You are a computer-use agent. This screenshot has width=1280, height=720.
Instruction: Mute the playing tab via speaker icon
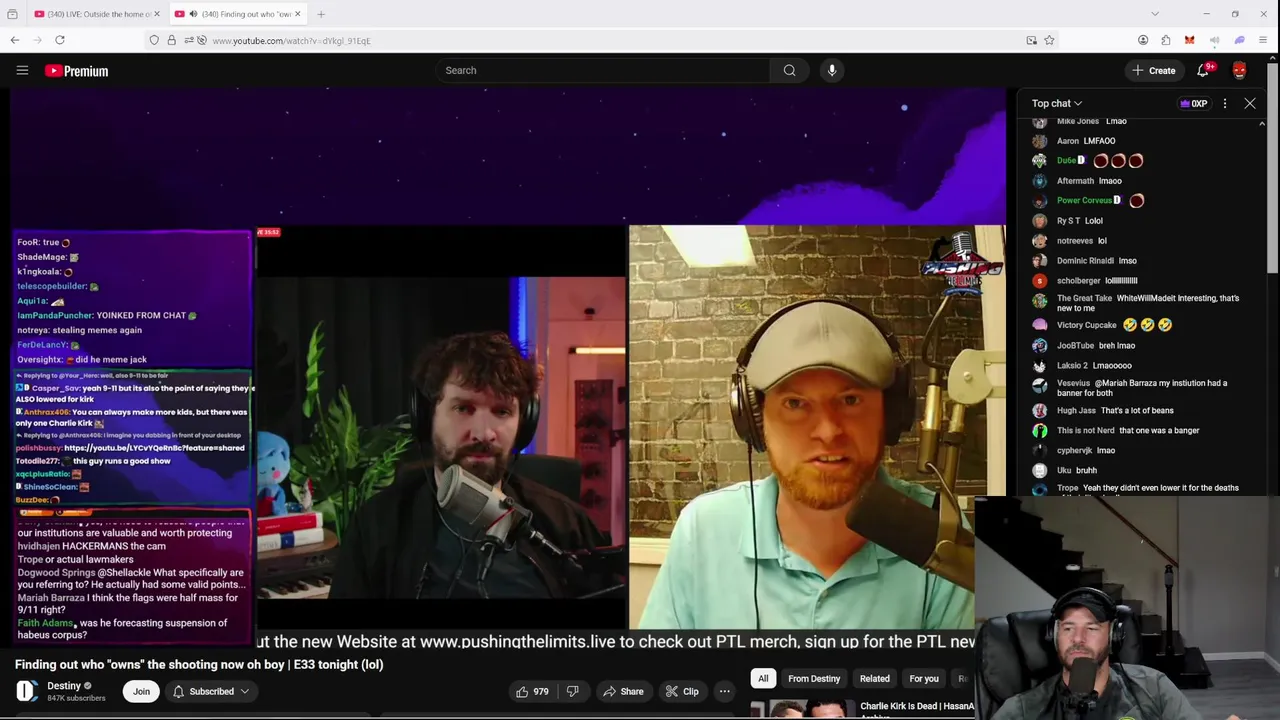pos(193,14)
